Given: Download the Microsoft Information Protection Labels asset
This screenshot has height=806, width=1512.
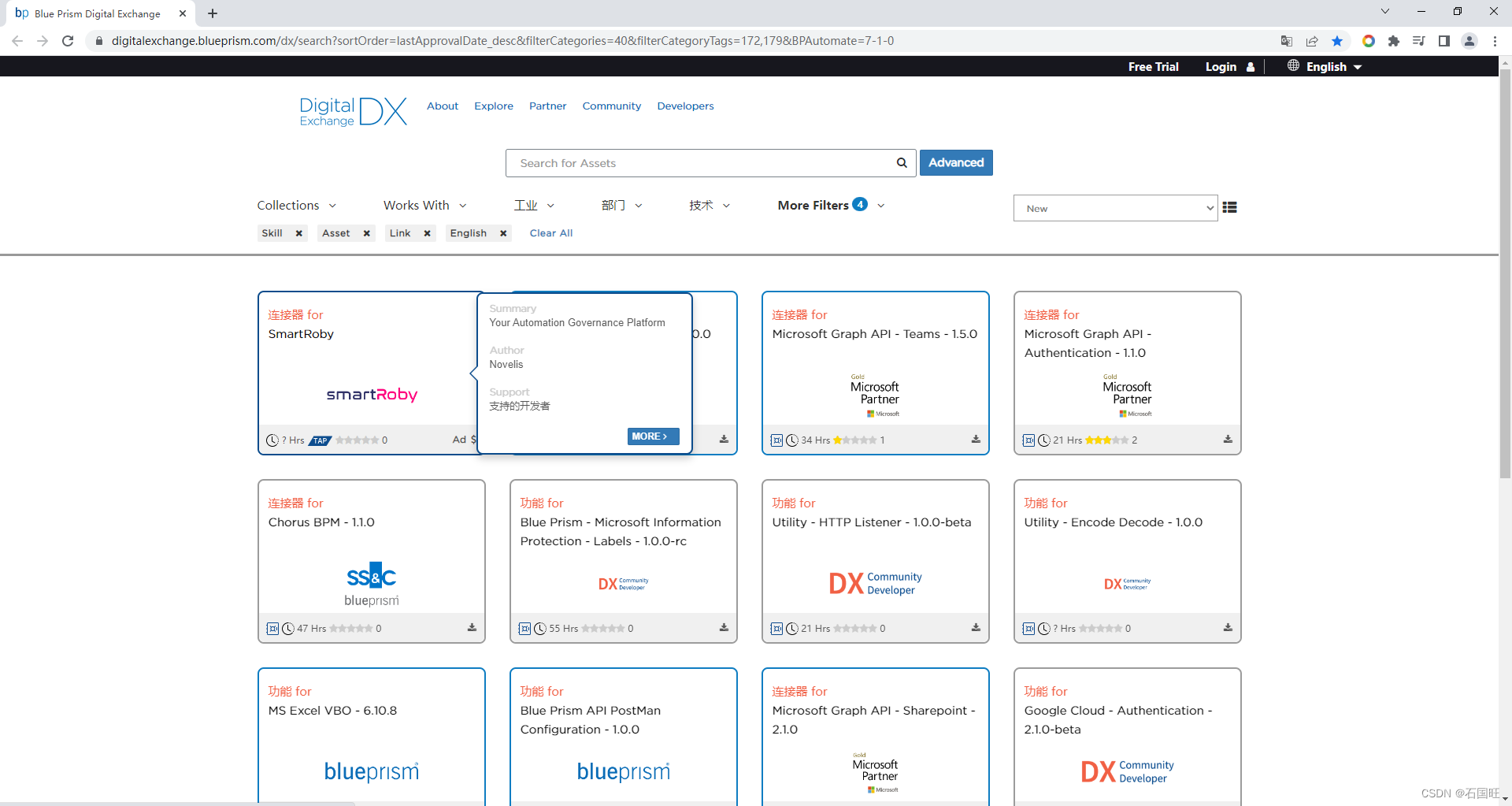Looking at the screenshot, I should coord(724,628).
